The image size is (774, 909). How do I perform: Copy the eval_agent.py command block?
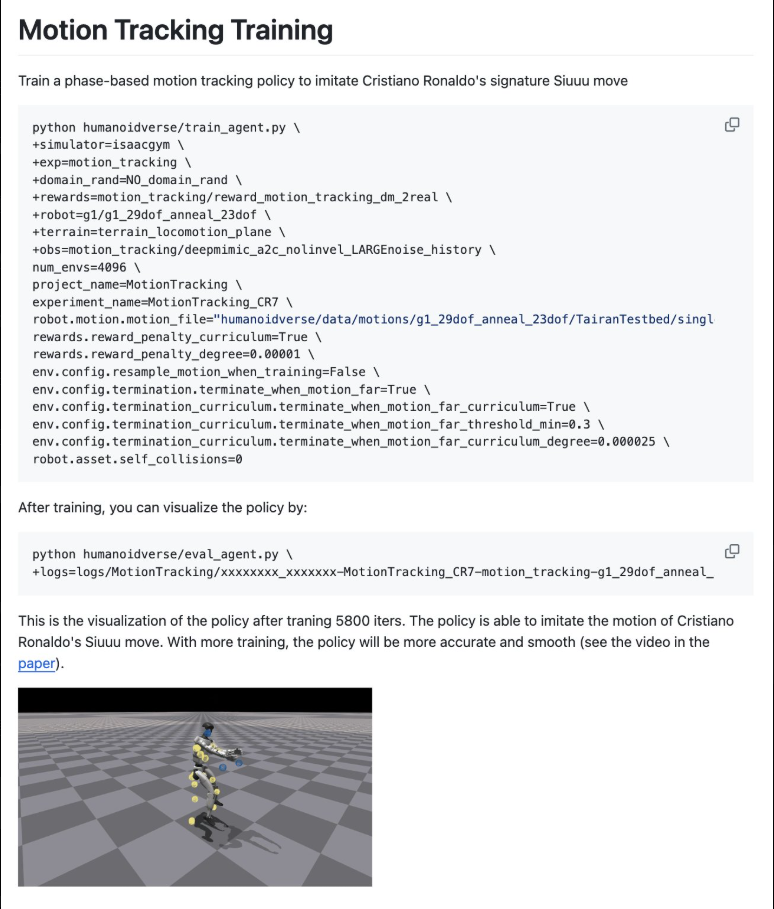click(x=732, y=551)
